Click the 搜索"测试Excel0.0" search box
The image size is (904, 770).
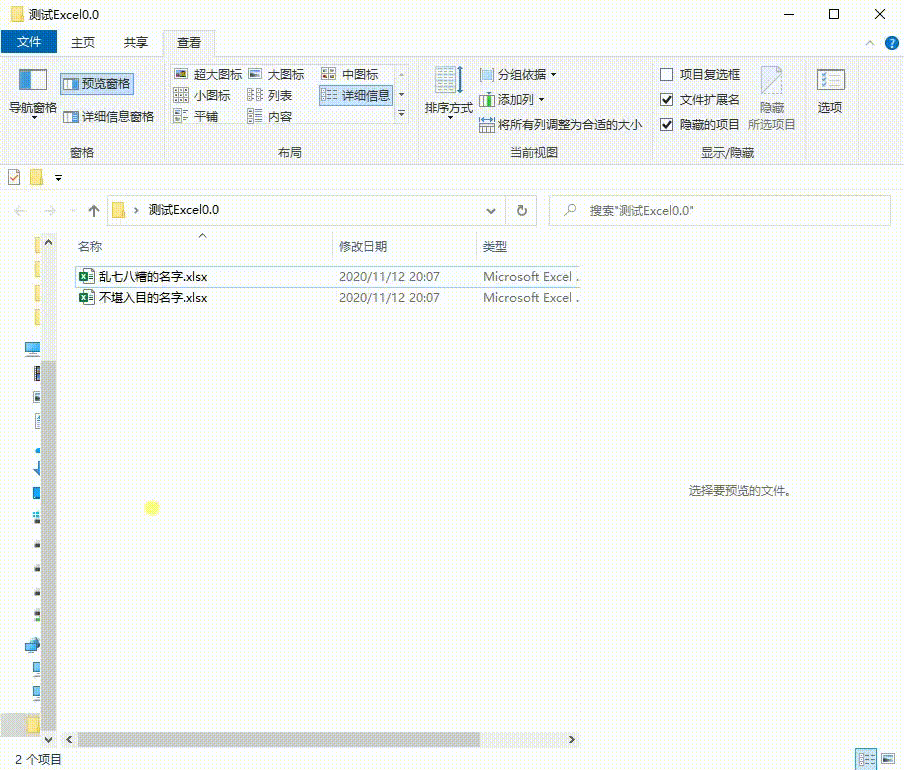click(x=720, y=210)
